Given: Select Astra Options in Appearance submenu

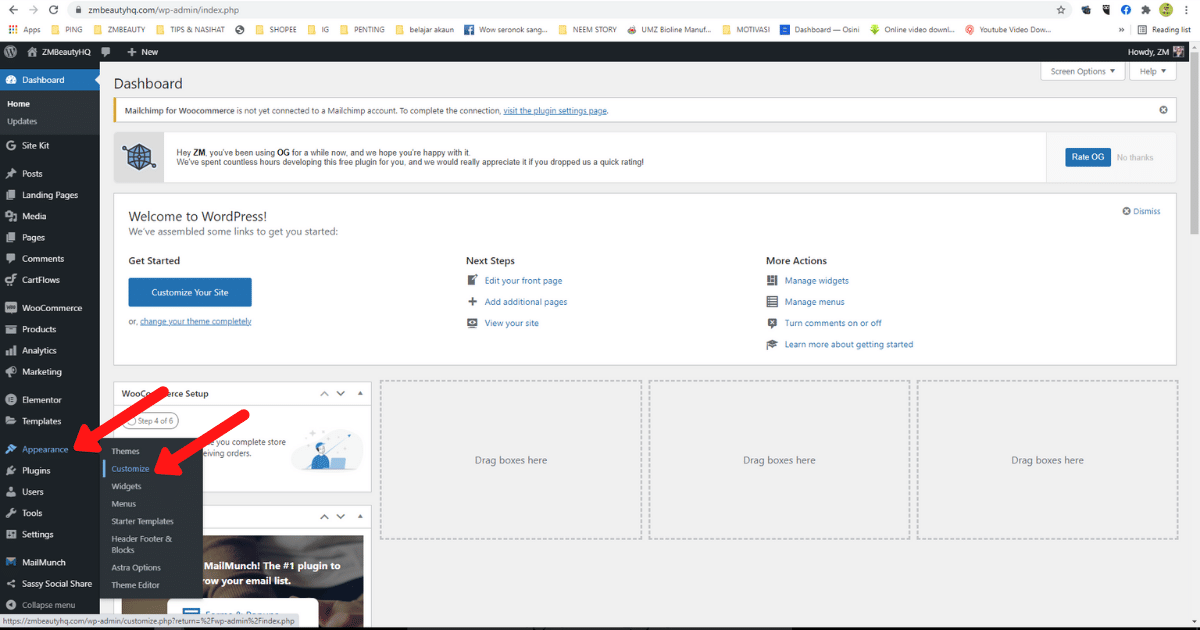Looking at the screenshot, I should tap(136, 568).
